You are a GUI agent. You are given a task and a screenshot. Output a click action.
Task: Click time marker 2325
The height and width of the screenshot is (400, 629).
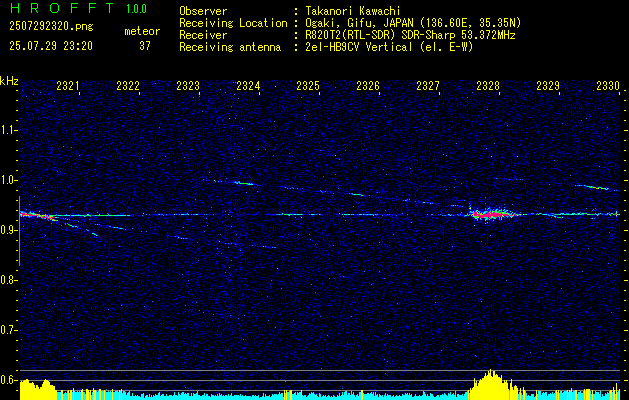[x=308, y=85]
